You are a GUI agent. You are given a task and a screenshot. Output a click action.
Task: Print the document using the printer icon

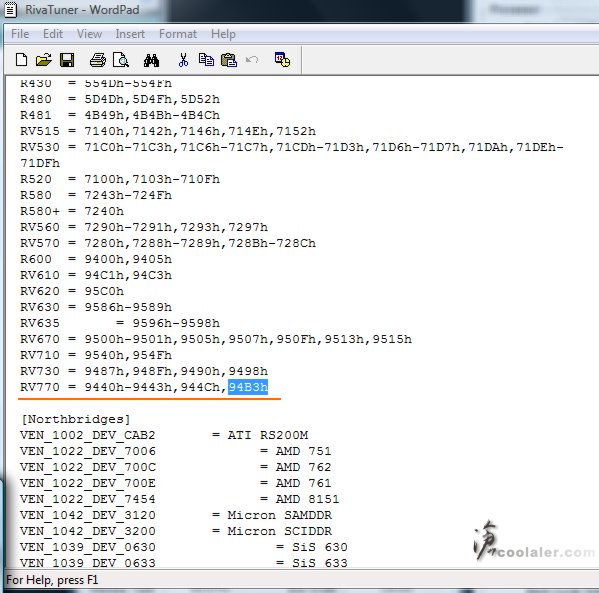(98, 60)
